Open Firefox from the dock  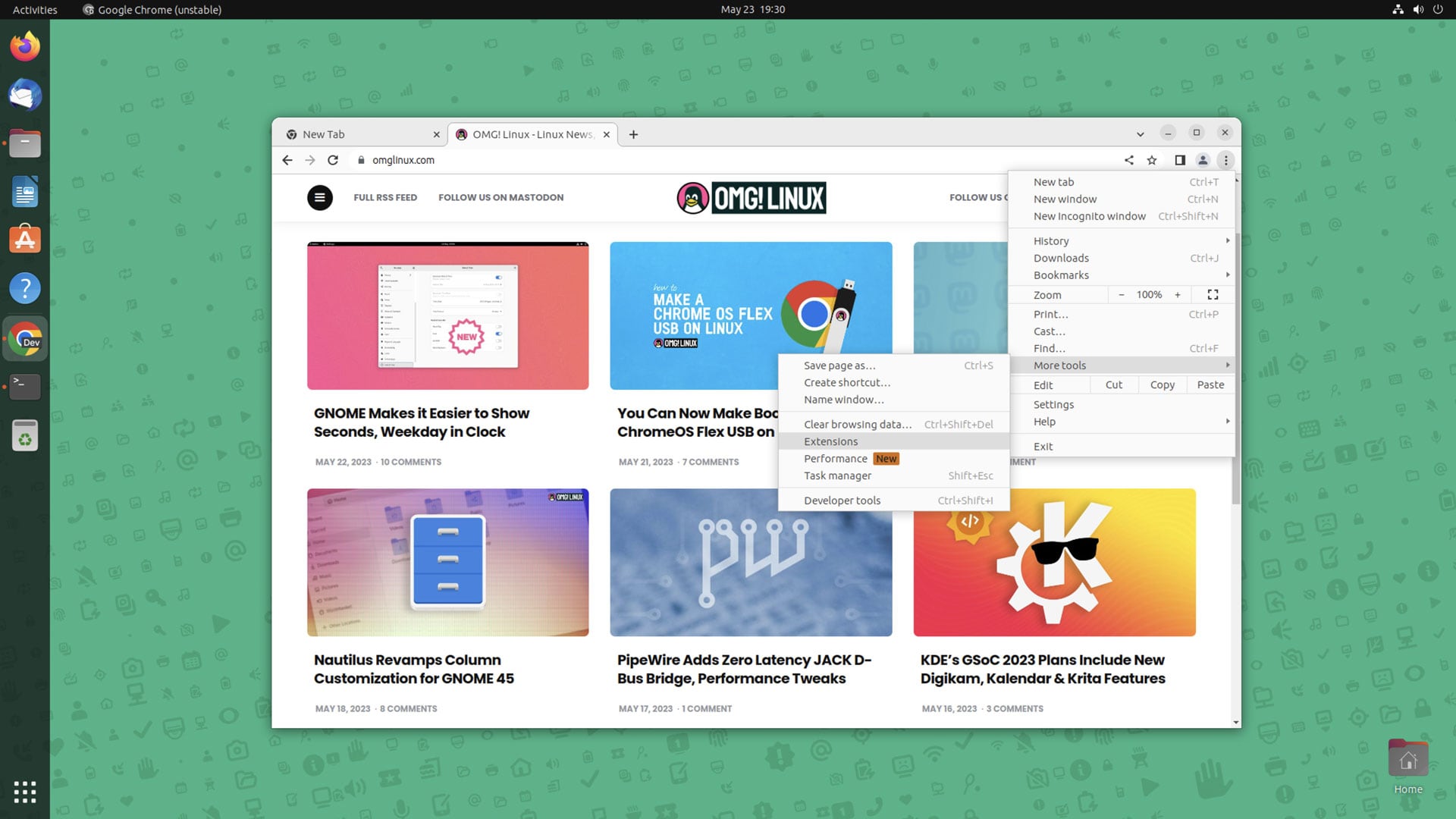(x=25, y=47)
